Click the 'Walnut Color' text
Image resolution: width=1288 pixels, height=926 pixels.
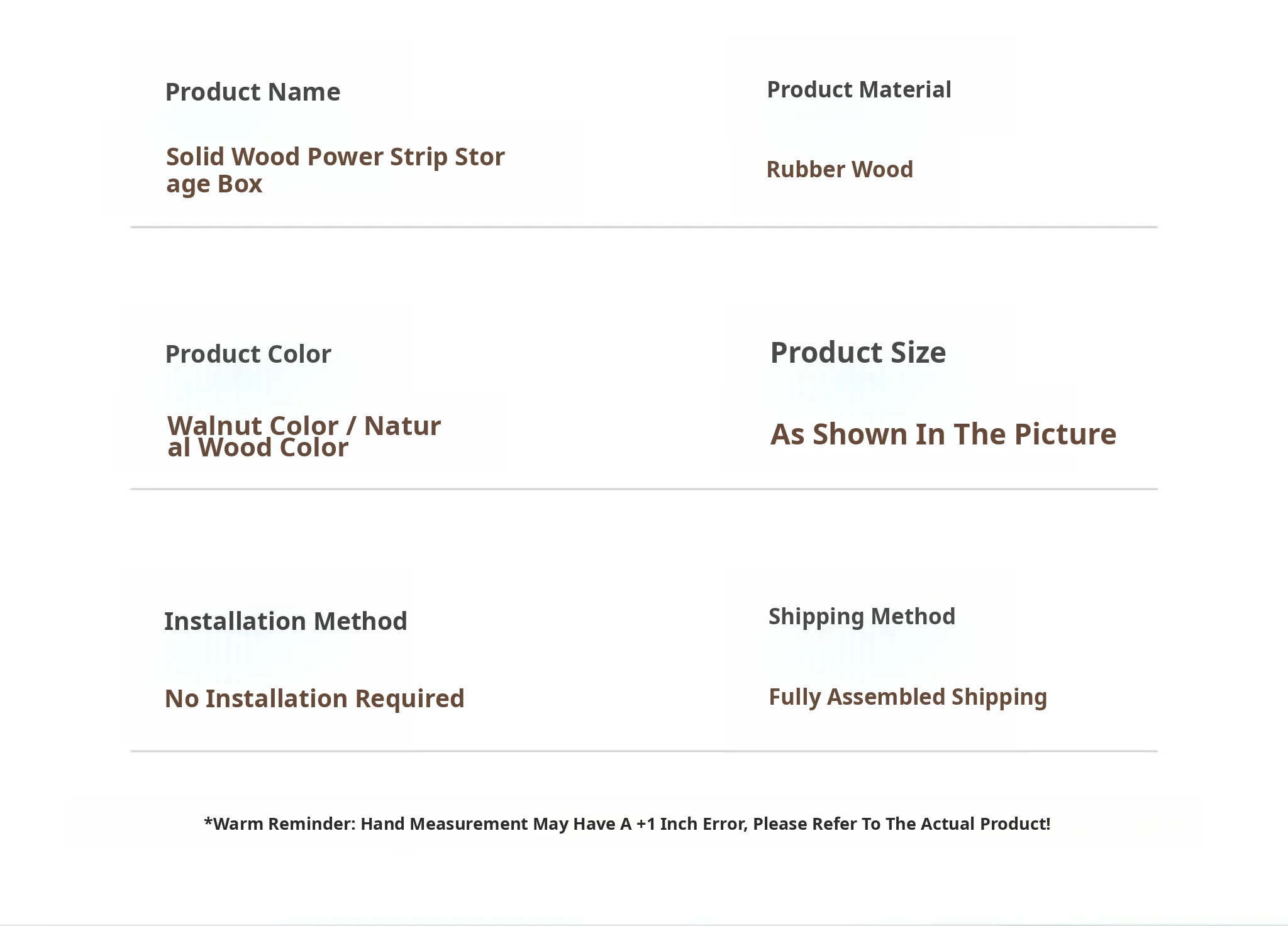point(253,426)
